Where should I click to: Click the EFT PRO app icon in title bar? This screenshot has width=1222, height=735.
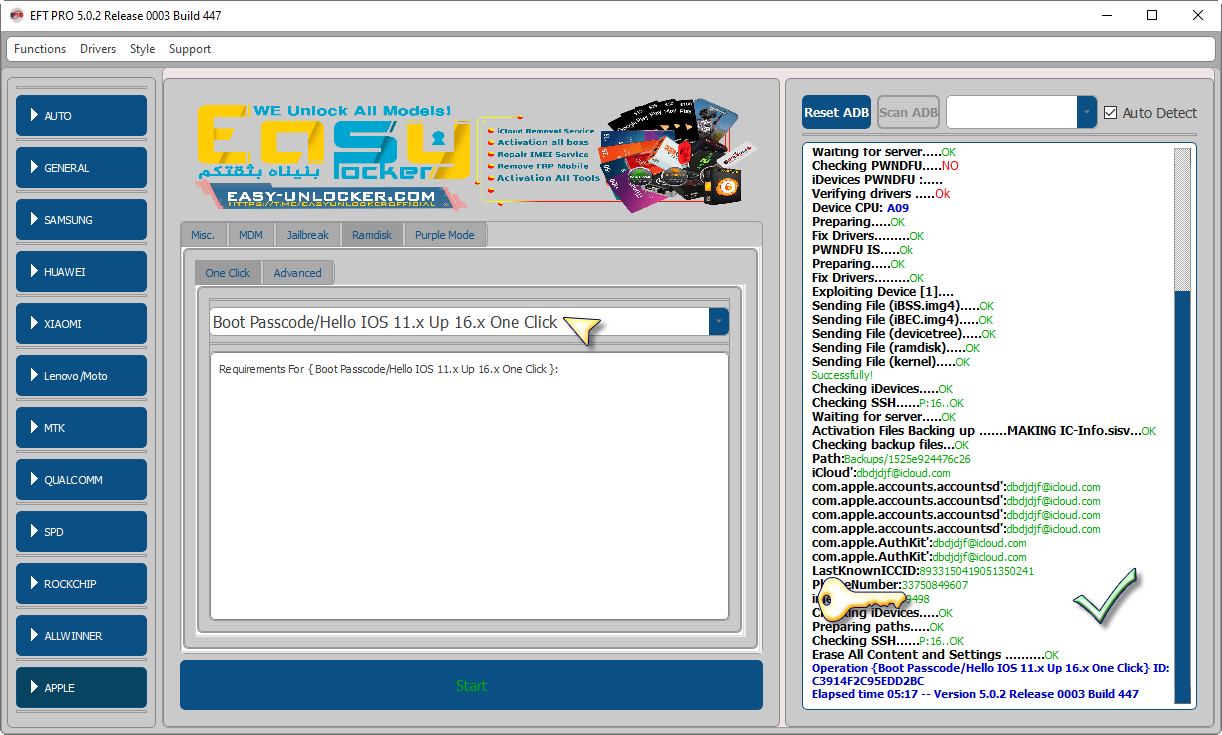click(x=16, y=16)
